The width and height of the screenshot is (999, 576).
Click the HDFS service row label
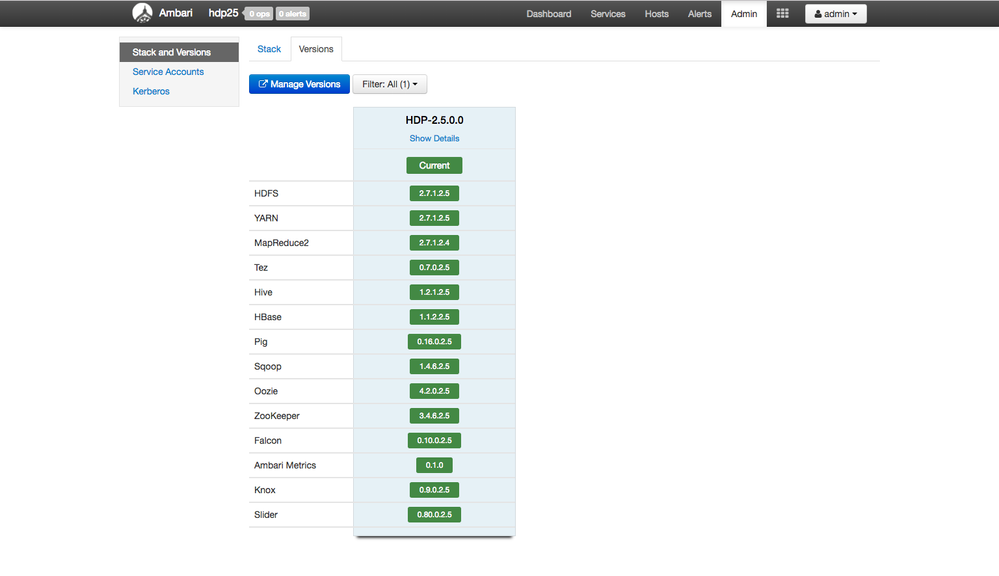pyautogui.click(x=266, y=193)
